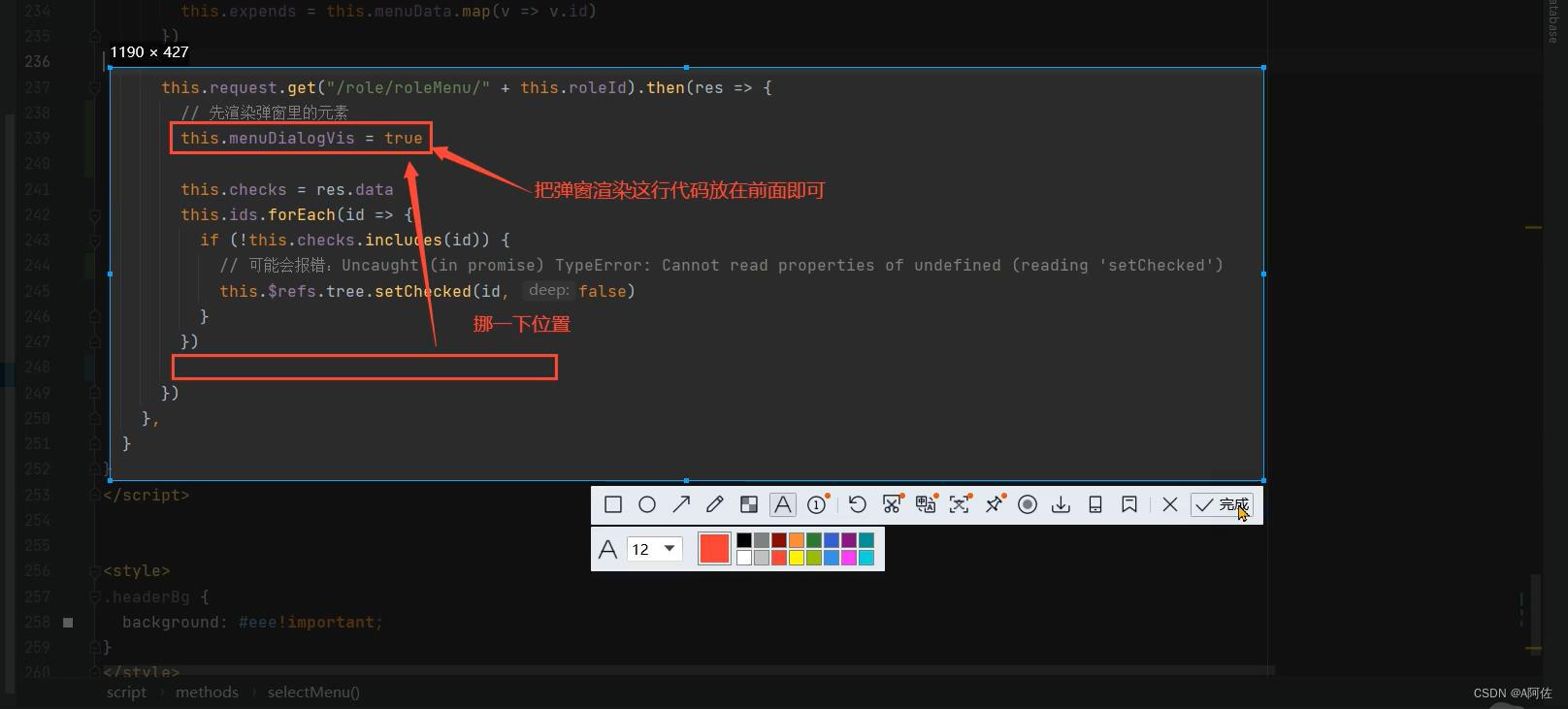Image resolution: width=1568 pixels, height=709 pixels.
Task: Translate the captured region
Action: (926, 504)
